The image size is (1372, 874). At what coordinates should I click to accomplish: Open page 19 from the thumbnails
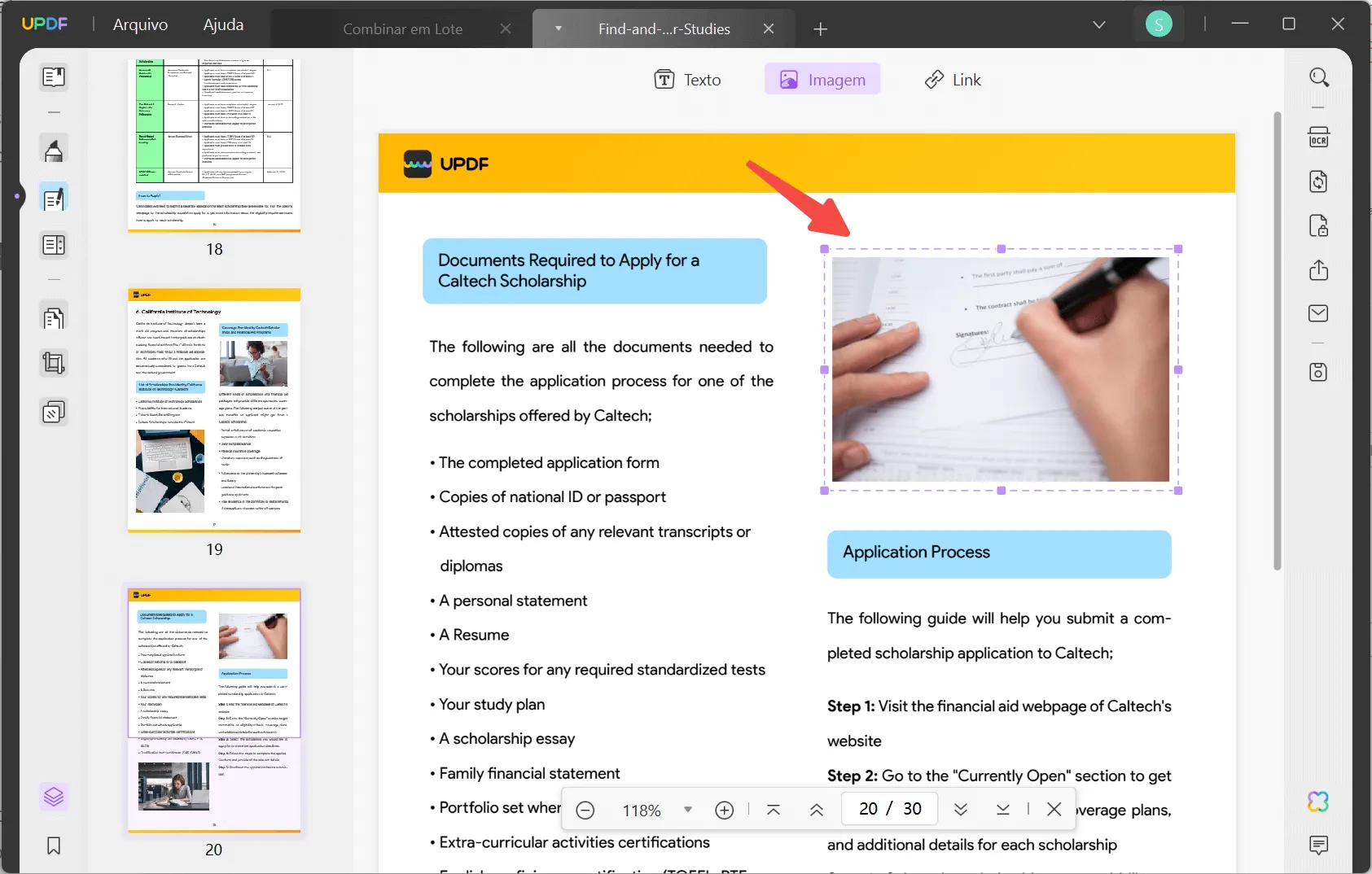pos(214,411)
